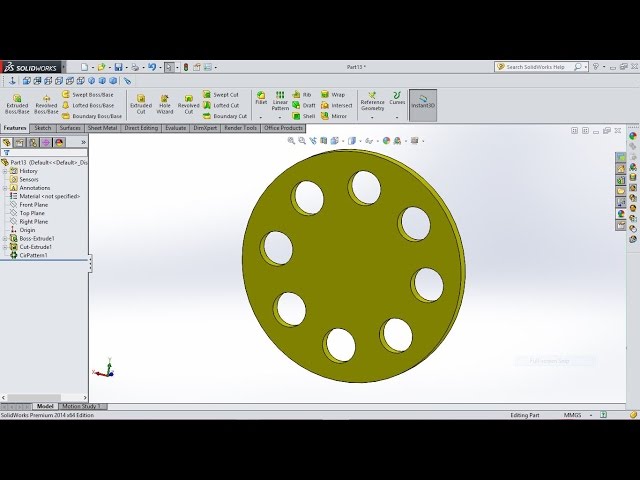Select the Swept Cut tool
The height and width of the screenshot is (480, 640).
(x=220, y=94)
